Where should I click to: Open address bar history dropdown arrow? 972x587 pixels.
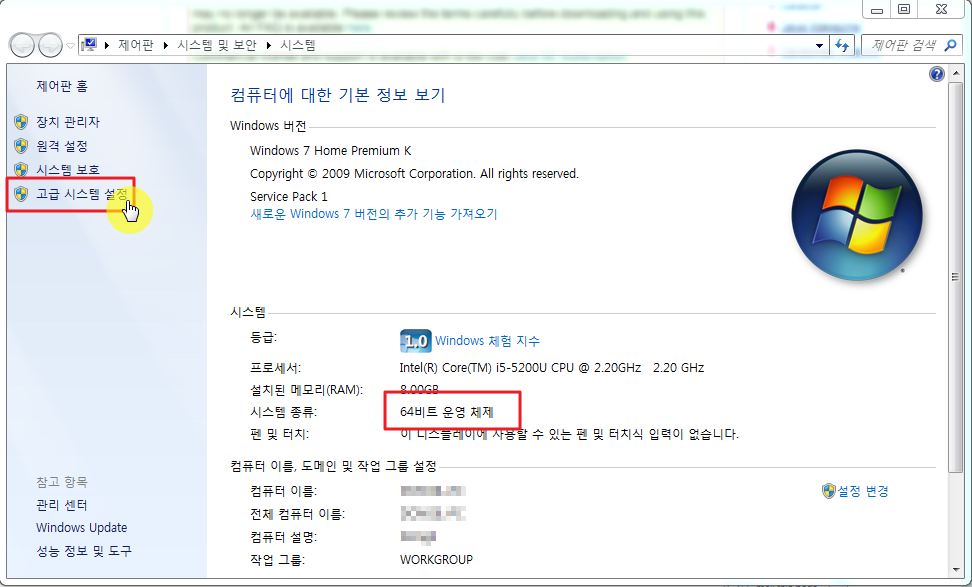coord(820,45)
